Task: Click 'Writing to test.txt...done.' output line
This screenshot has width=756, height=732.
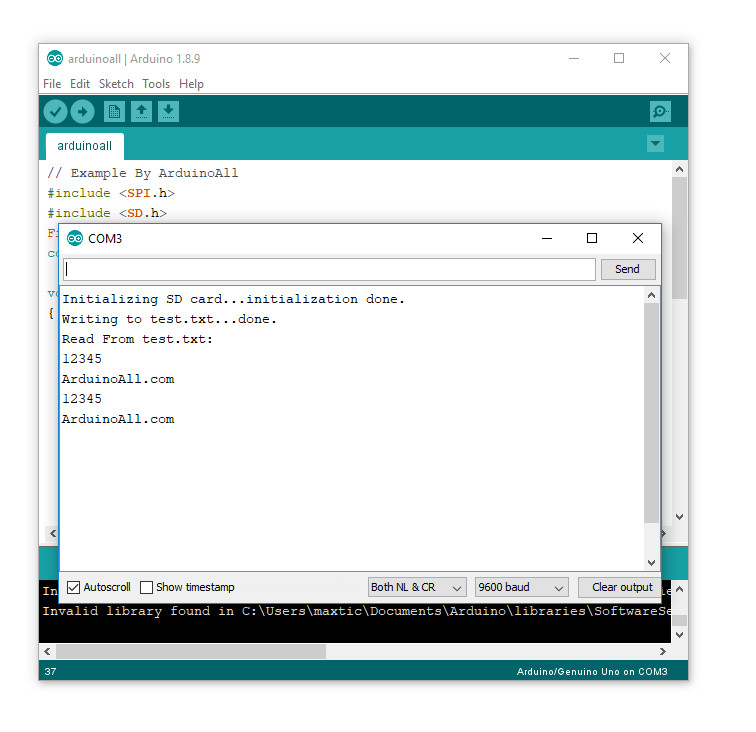Action: click(x=169, y=319)
